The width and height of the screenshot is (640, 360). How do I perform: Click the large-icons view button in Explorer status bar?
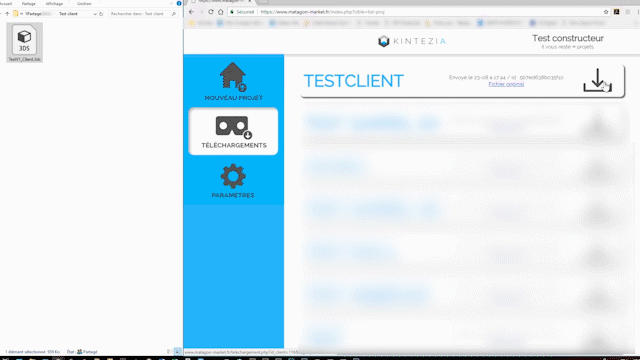(178, 351)
